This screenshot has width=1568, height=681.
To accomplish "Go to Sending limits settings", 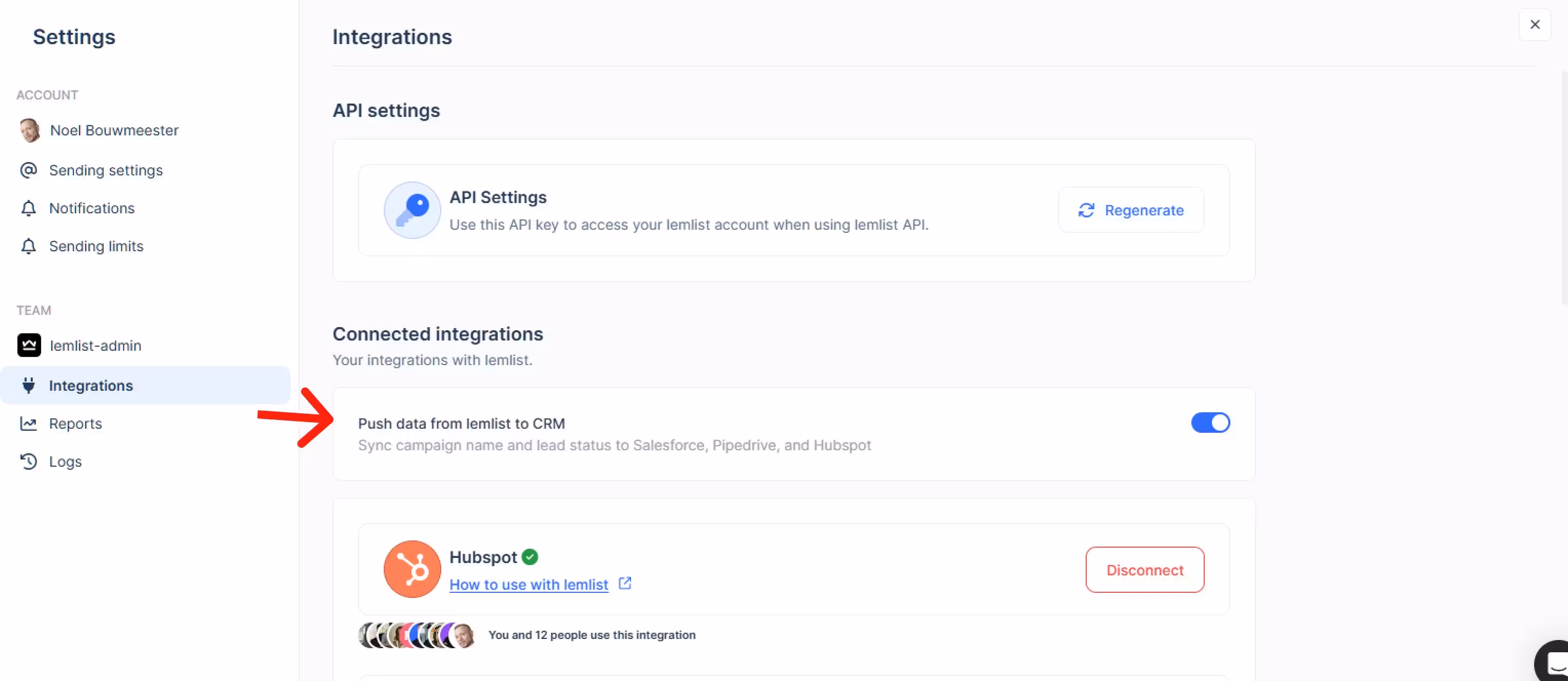I will tap(96, 246).
